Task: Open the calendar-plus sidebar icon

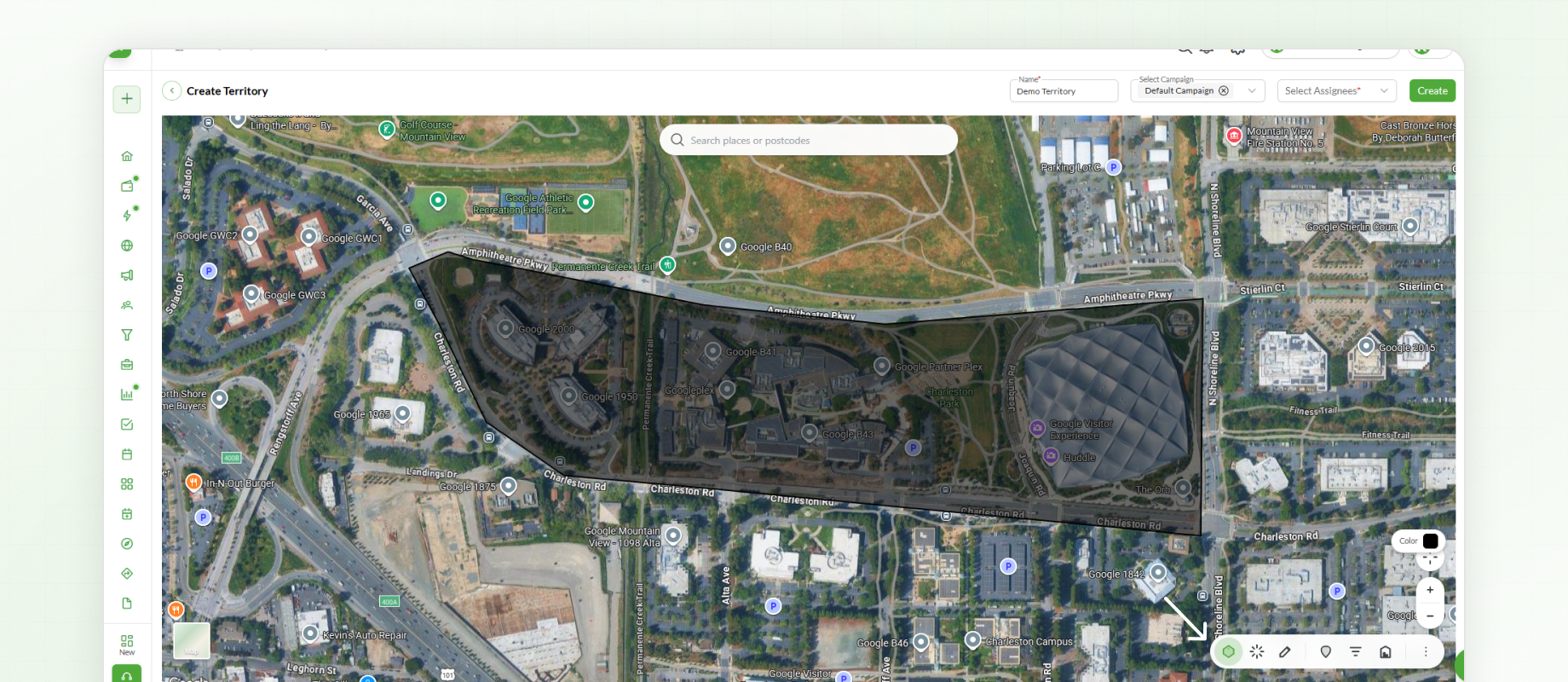Action: point(127,514)
